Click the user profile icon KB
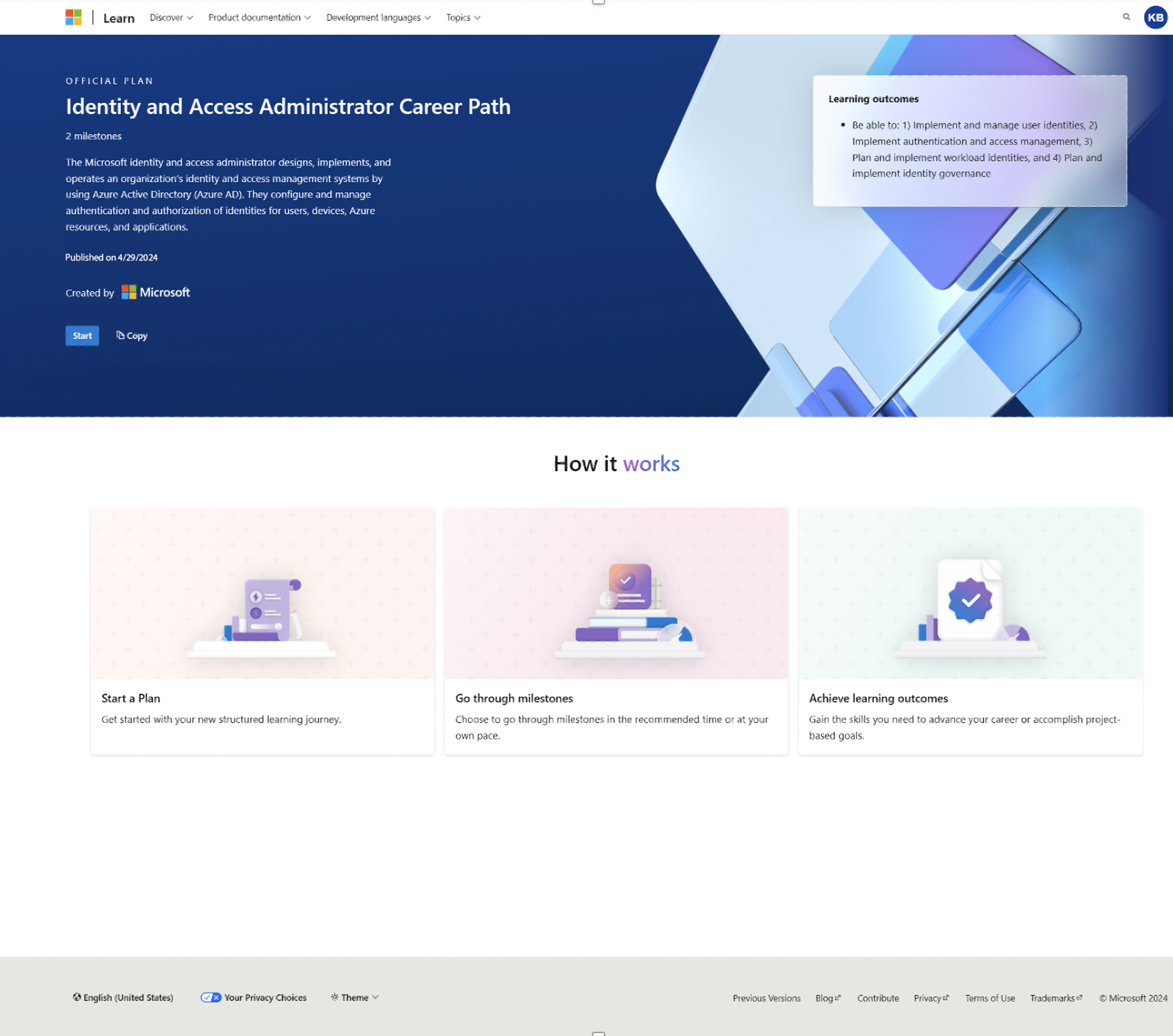Viewport: 1173px width, 1036px height. click(1155, 18)
